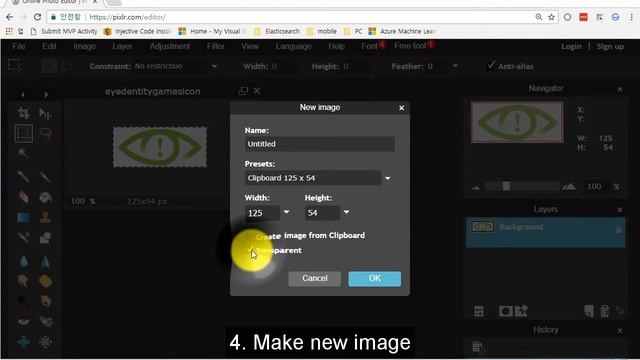Toggle the Transparent checkbox
This screenshot has height=360, width=640.
[x=250, y=250]
